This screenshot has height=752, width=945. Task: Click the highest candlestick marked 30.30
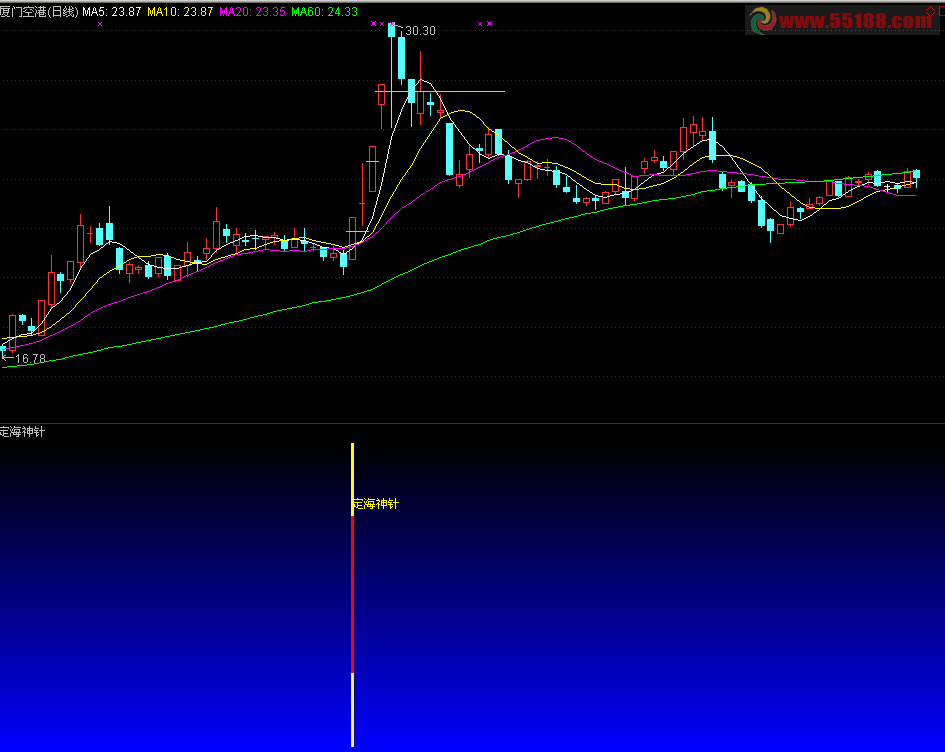392,74
